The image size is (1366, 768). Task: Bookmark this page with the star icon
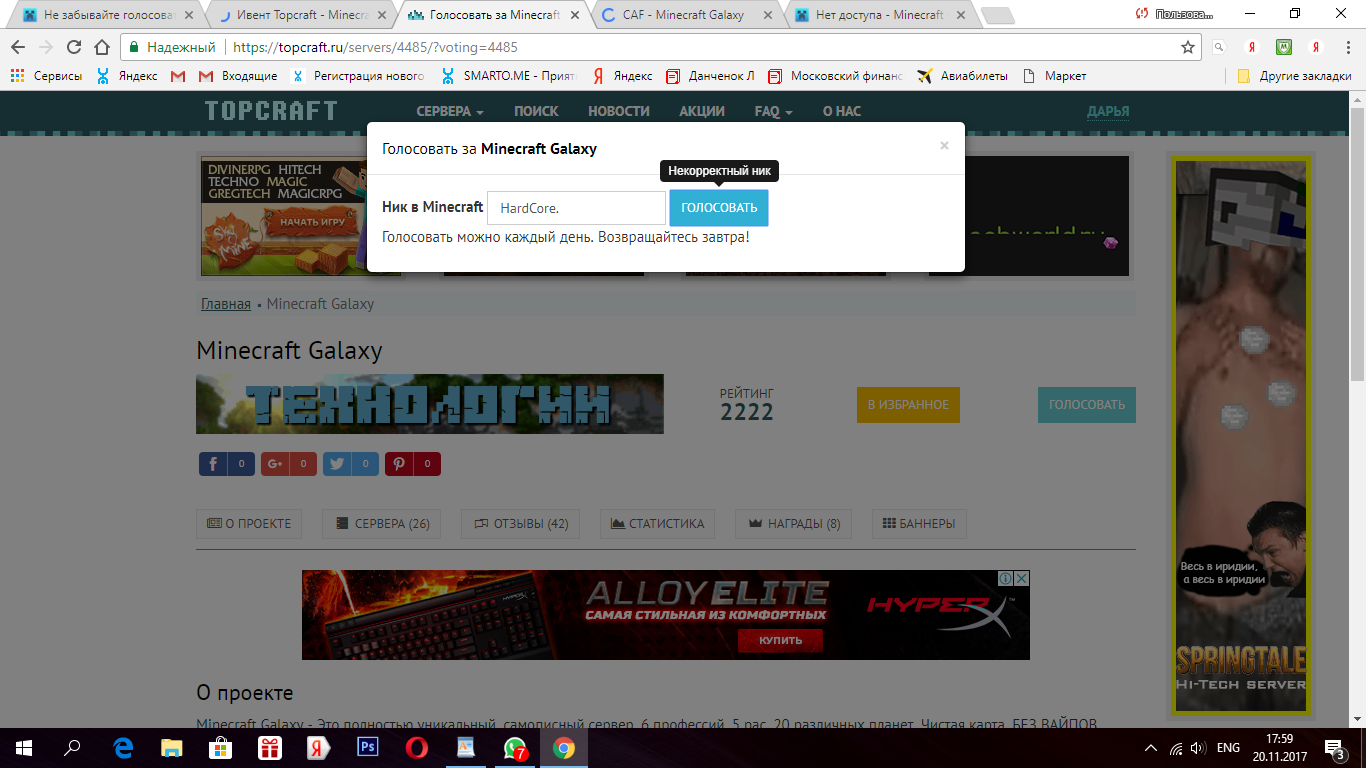[x=1188, y=47]
